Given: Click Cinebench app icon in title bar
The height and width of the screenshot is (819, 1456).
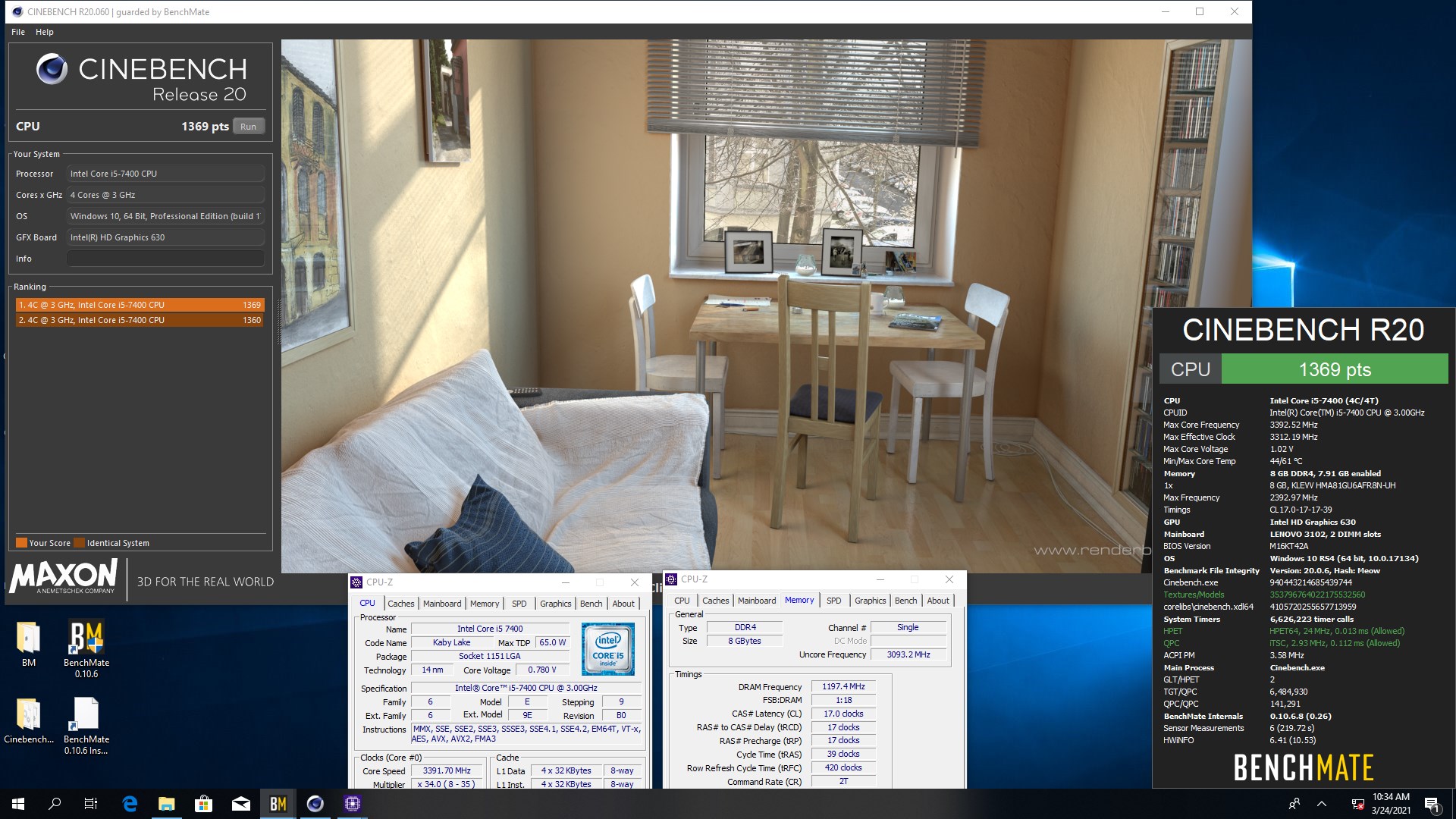Looking at the screenshot, I should pyautogui.click(x=17, y=11).
